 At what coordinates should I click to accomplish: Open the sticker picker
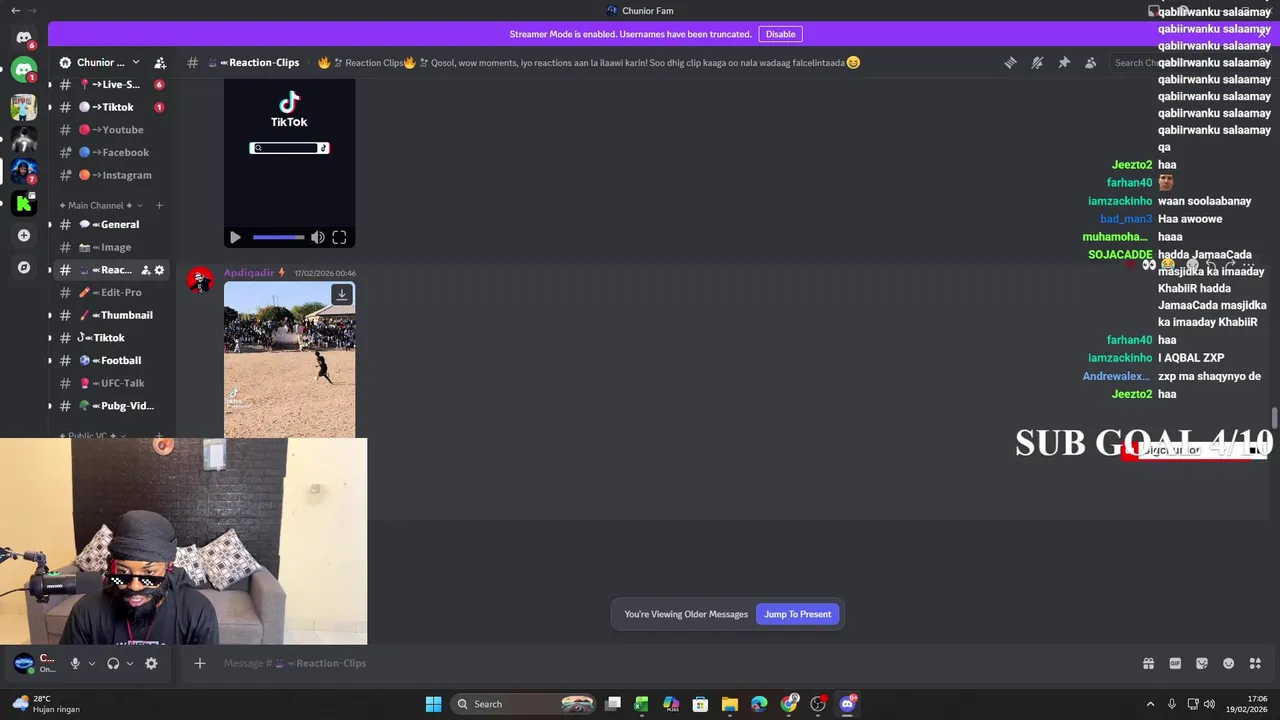coord(1202,663)
